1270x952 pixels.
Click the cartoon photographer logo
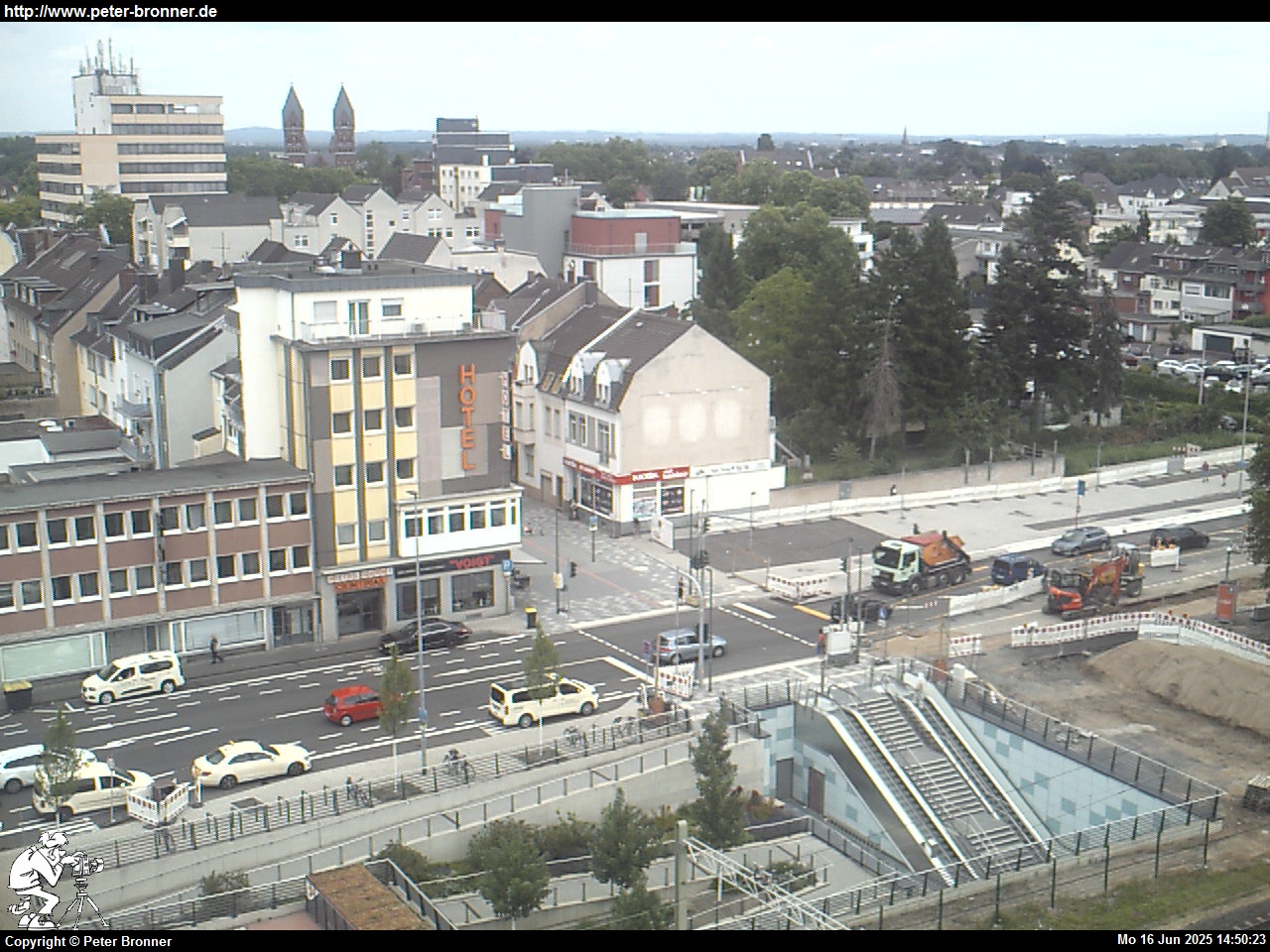pyautogui.click(x=56, y=882)
